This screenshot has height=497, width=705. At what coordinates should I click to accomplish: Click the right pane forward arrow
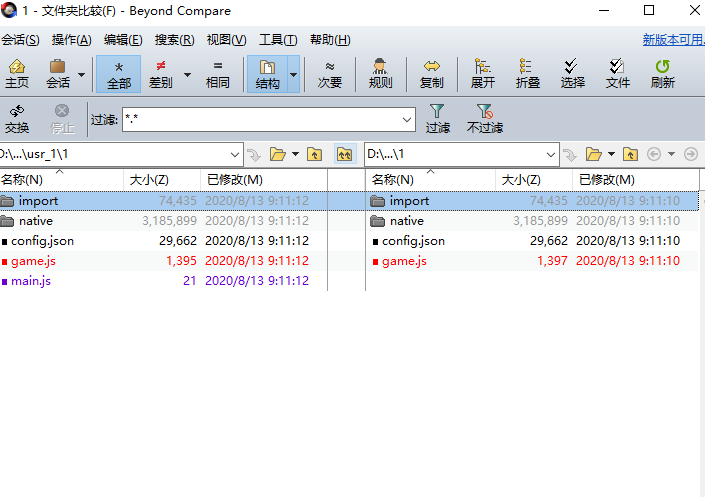click(x=691, y=154)
